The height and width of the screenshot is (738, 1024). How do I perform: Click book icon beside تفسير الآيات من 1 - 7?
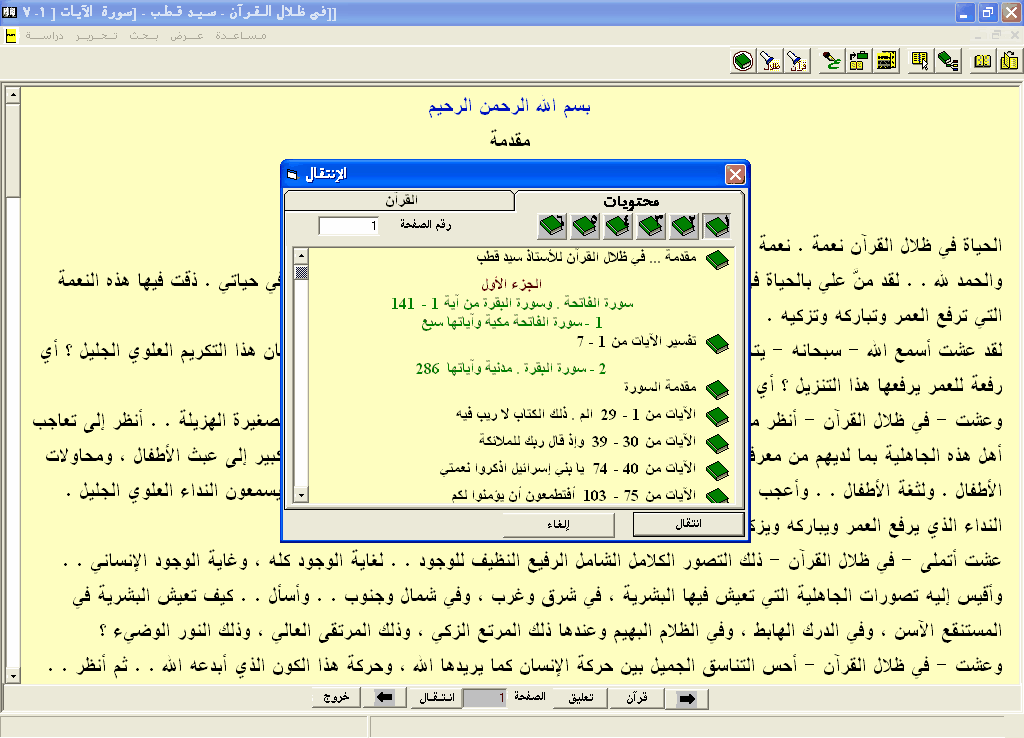coord(717,344)
